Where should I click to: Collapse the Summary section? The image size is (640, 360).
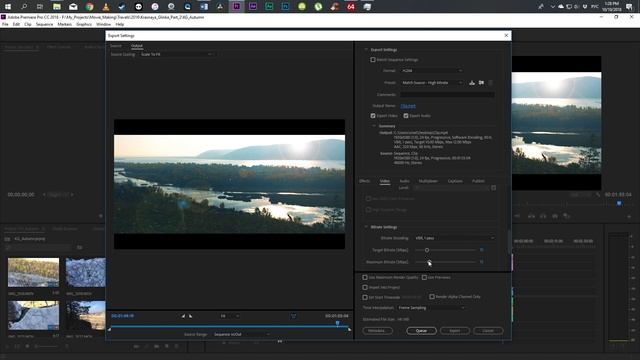(x=374, y=126)
